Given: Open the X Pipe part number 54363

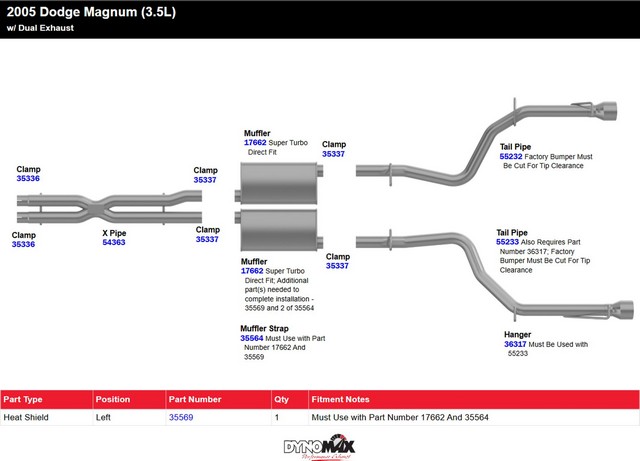Looking at the screenshot, I should [113, 242].
